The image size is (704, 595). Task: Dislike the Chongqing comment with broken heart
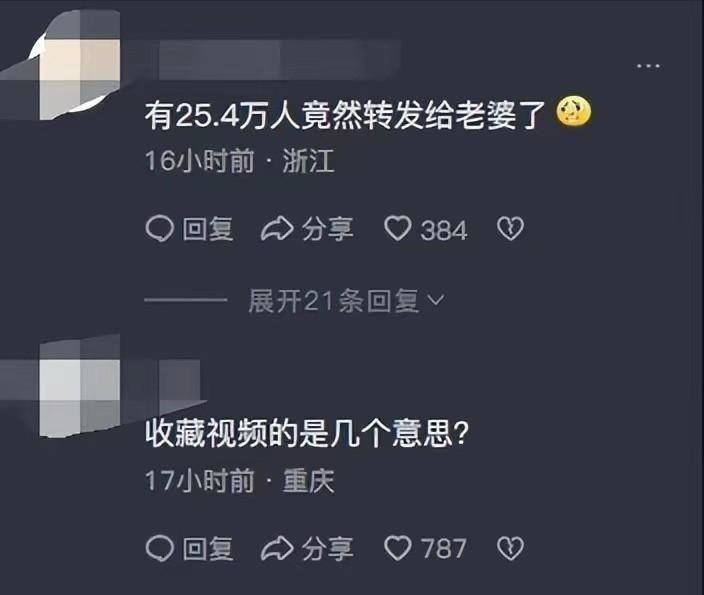(x=510, y=548)
